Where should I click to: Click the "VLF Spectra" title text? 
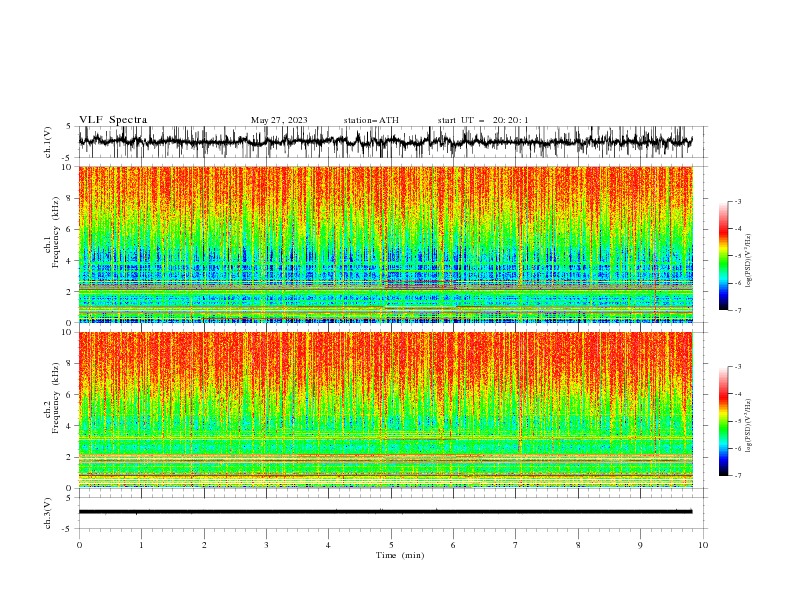(113, 120)
